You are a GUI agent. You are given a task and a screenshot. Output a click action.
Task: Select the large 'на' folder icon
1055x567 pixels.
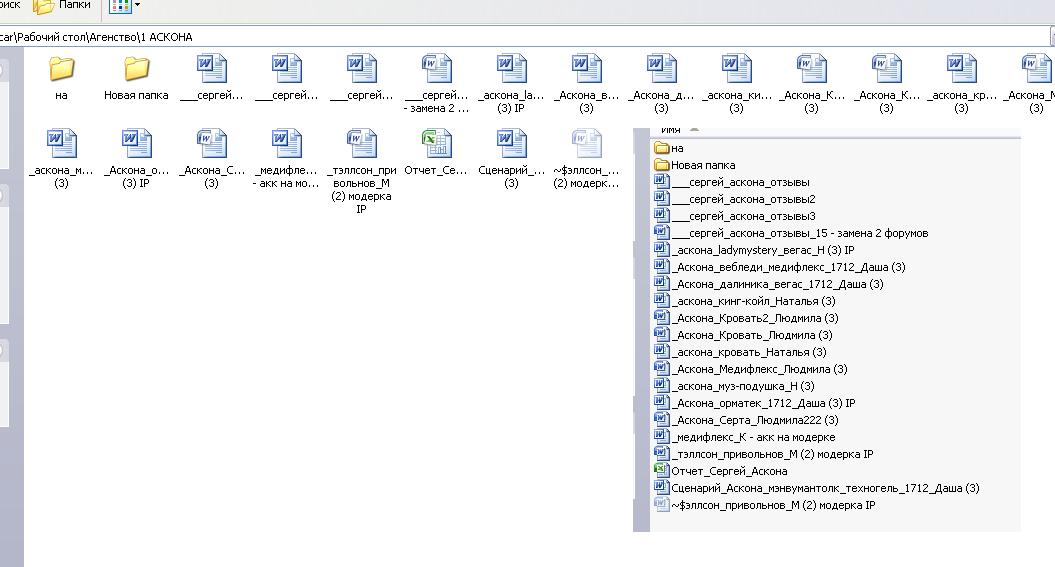62,68
